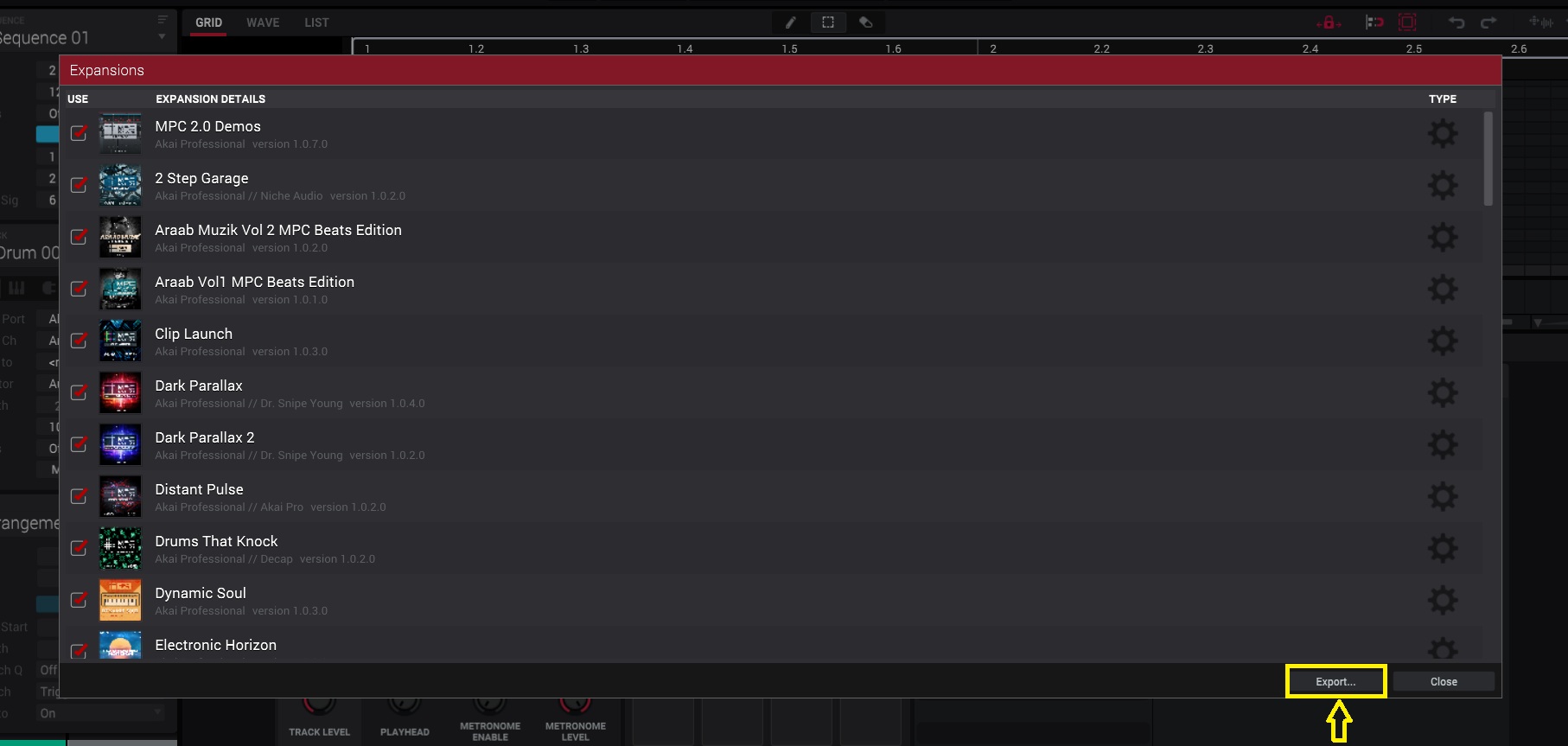Uncheck Drums That Knock expansion

[79, 548]
